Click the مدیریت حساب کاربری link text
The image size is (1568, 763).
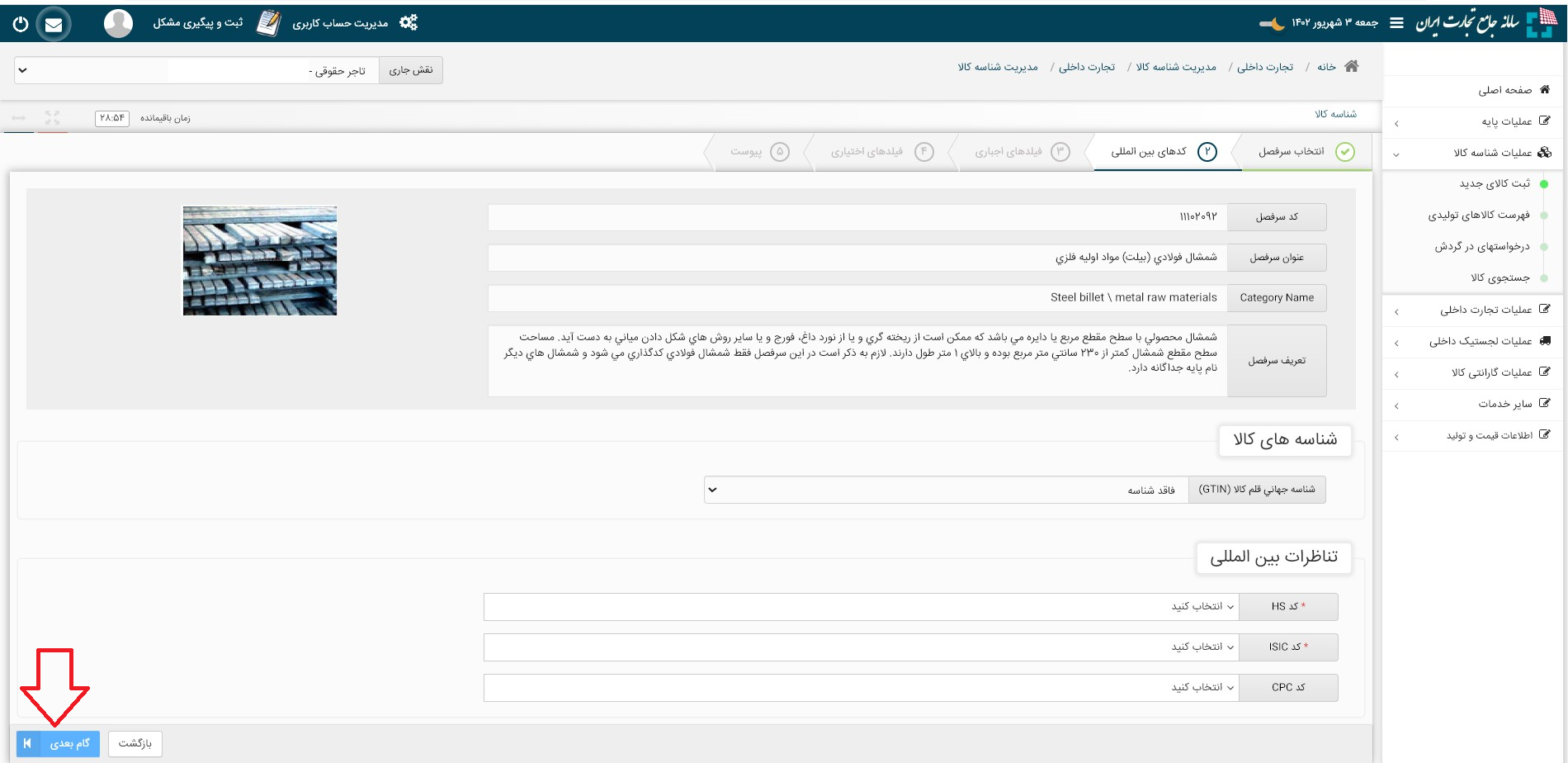(340, 23)
